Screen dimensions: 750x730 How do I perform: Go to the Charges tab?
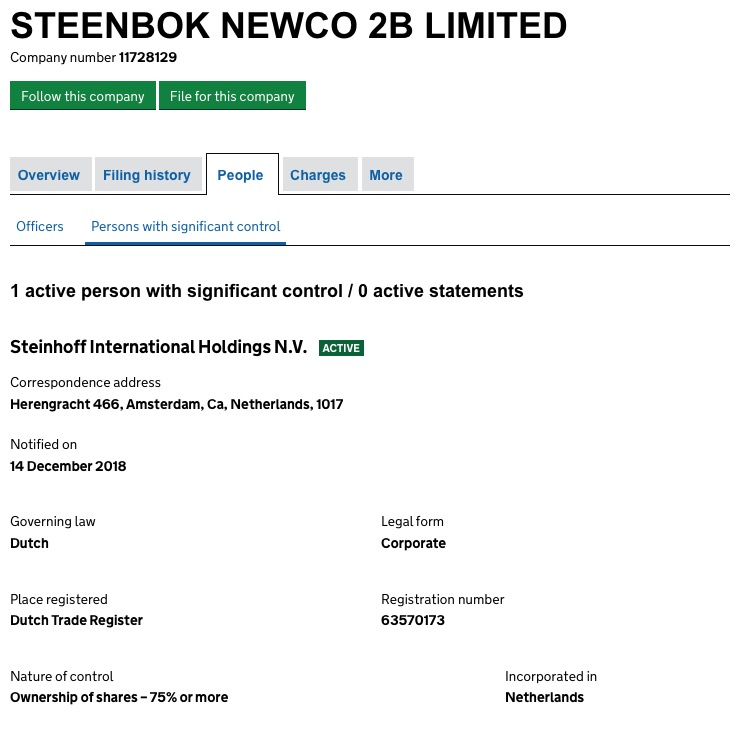pos(318,175)
